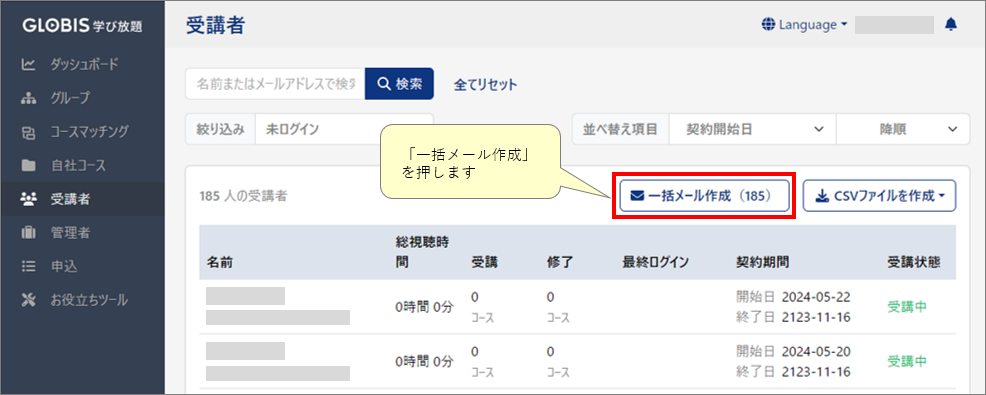986x395 pixels.
Task: Click the briefcase icon beside 管理者
Action: tap(28, 233)
